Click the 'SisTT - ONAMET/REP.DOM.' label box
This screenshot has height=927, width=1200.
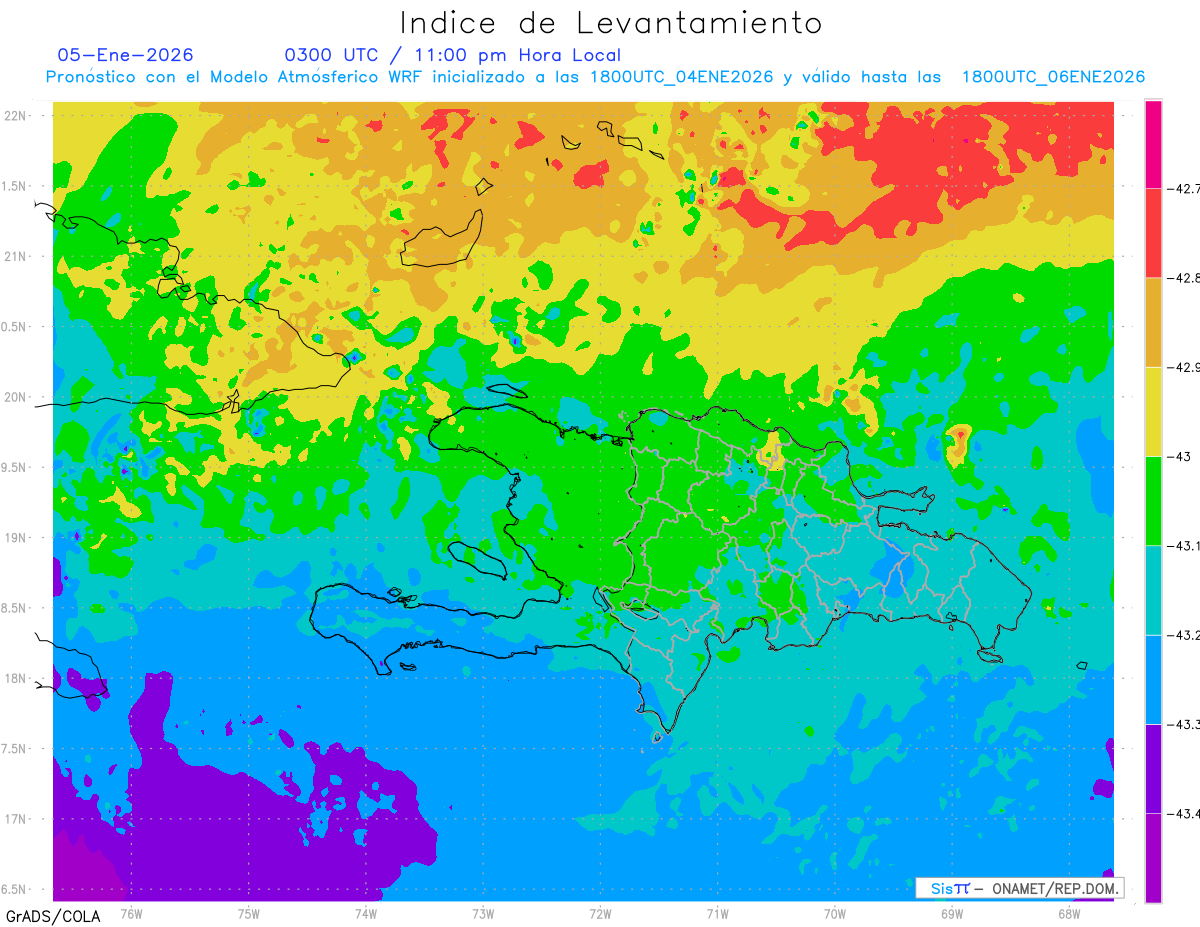[1019, 888]
